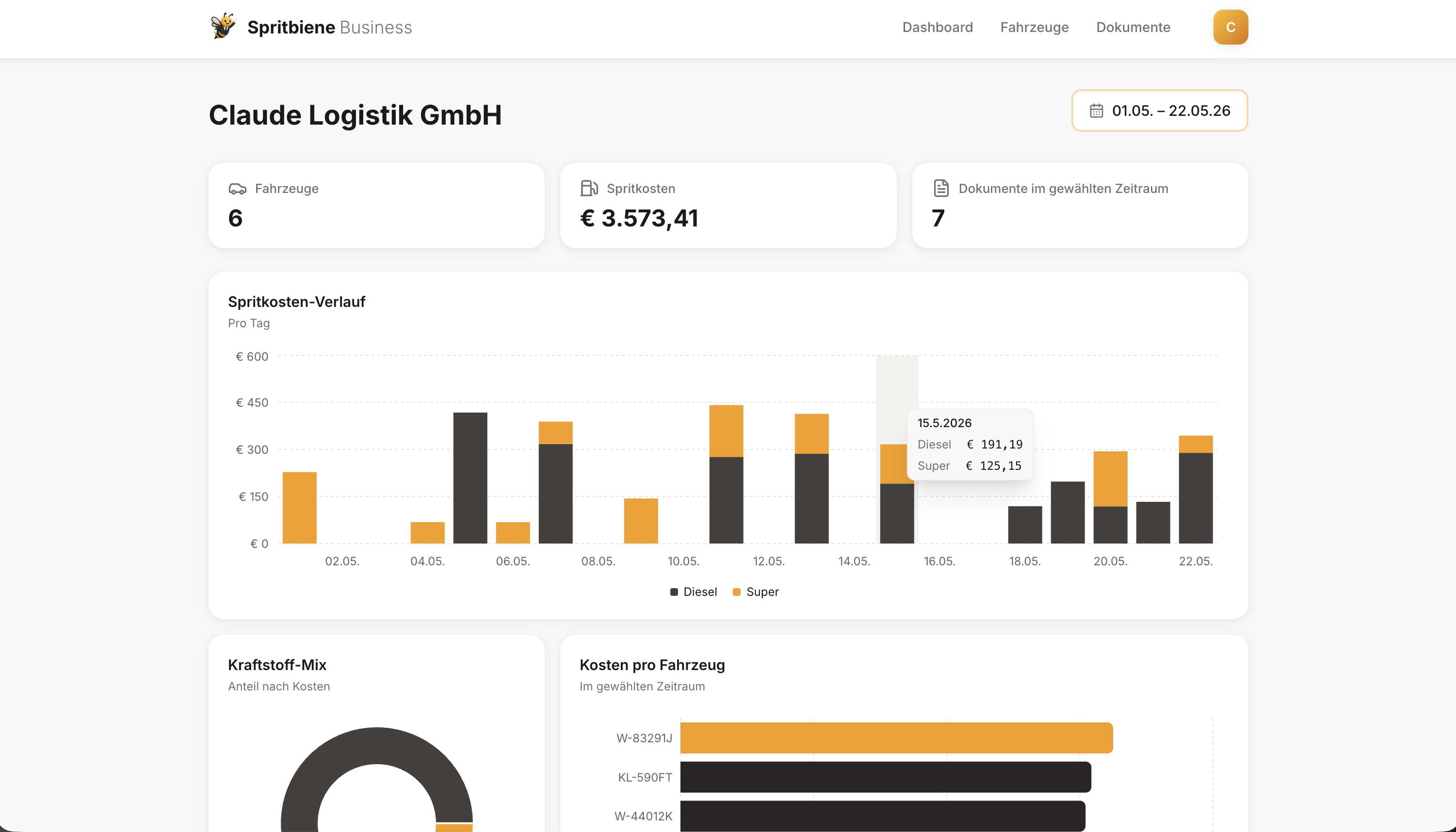The height and width of the screenshot is (832, 1456).
Task: Open the date range picker 01.05. – 22.05.26
Action: [1160, 110]
